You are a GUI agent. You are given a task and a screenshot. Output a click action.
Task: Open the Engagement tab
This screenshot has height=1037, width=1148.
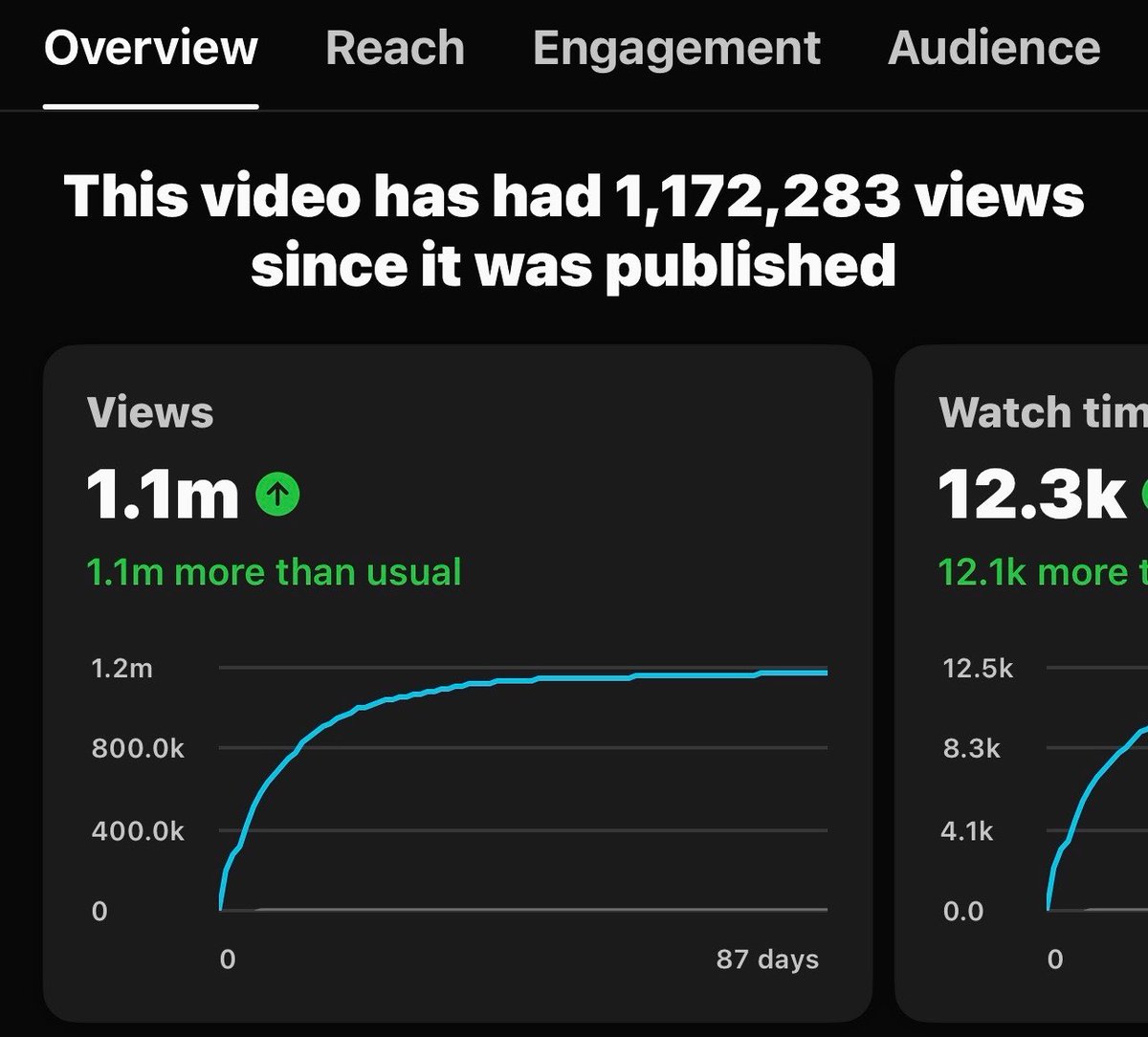click(676, 48)
